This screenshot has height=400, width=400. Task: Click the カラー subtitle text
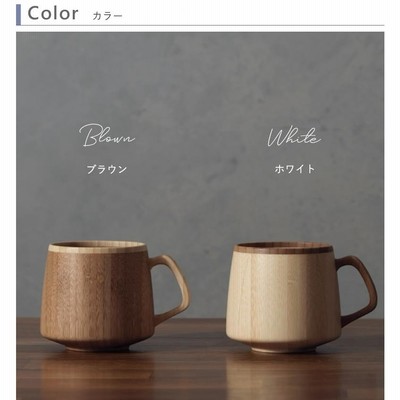click(107, 16)
